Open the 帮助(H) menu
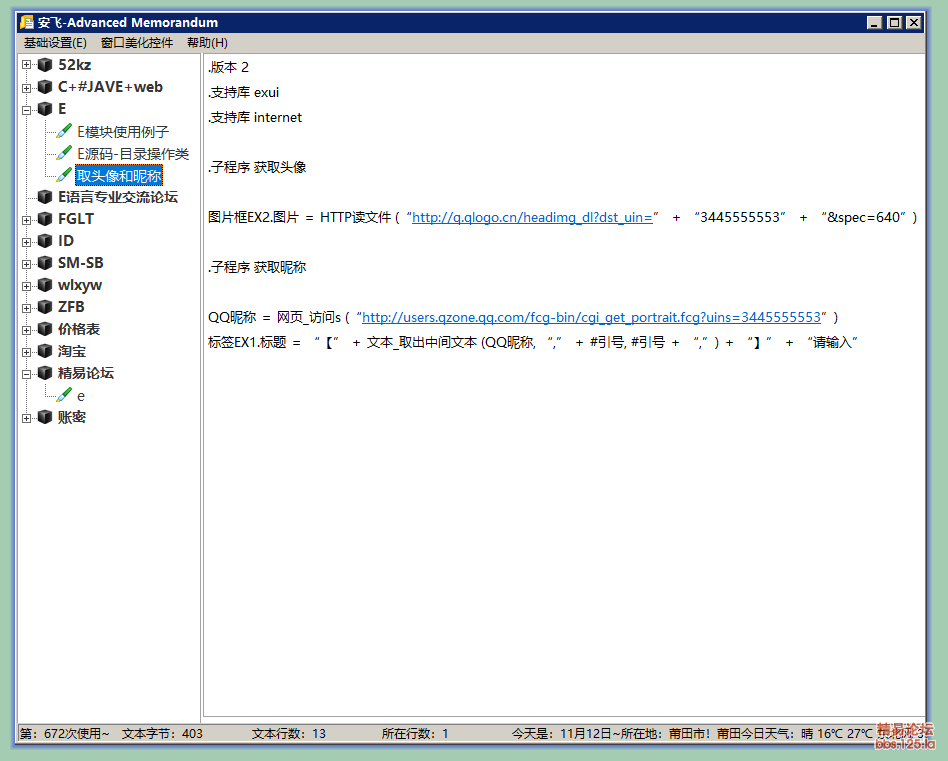The width and height of the screenshot is (948, 761). [x=207, y=43]
